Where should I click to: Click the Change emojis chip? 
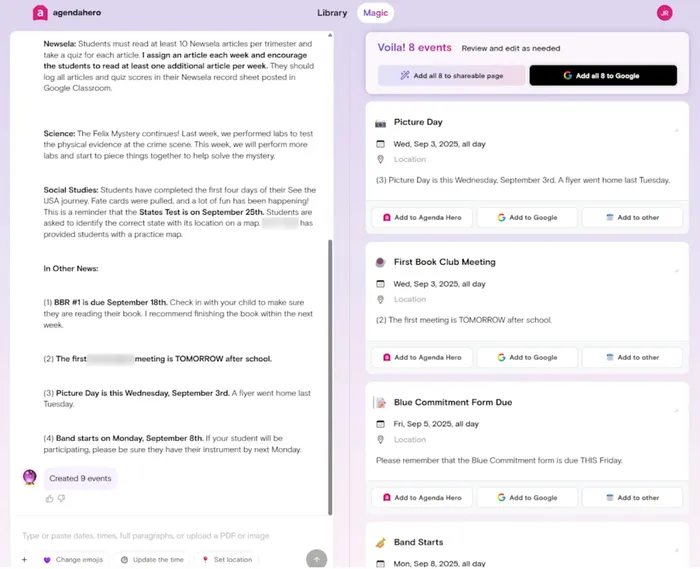pos(75,560)
